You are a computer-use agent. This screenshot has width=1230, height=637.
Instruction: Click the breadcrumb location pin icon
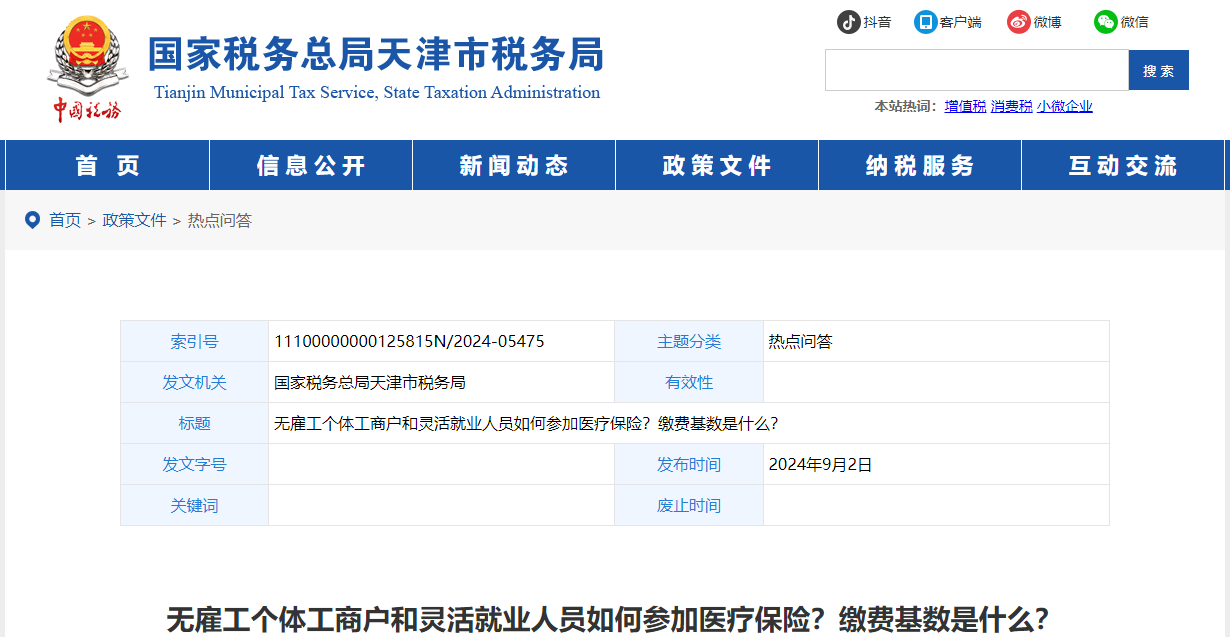(x=32, y=219)
